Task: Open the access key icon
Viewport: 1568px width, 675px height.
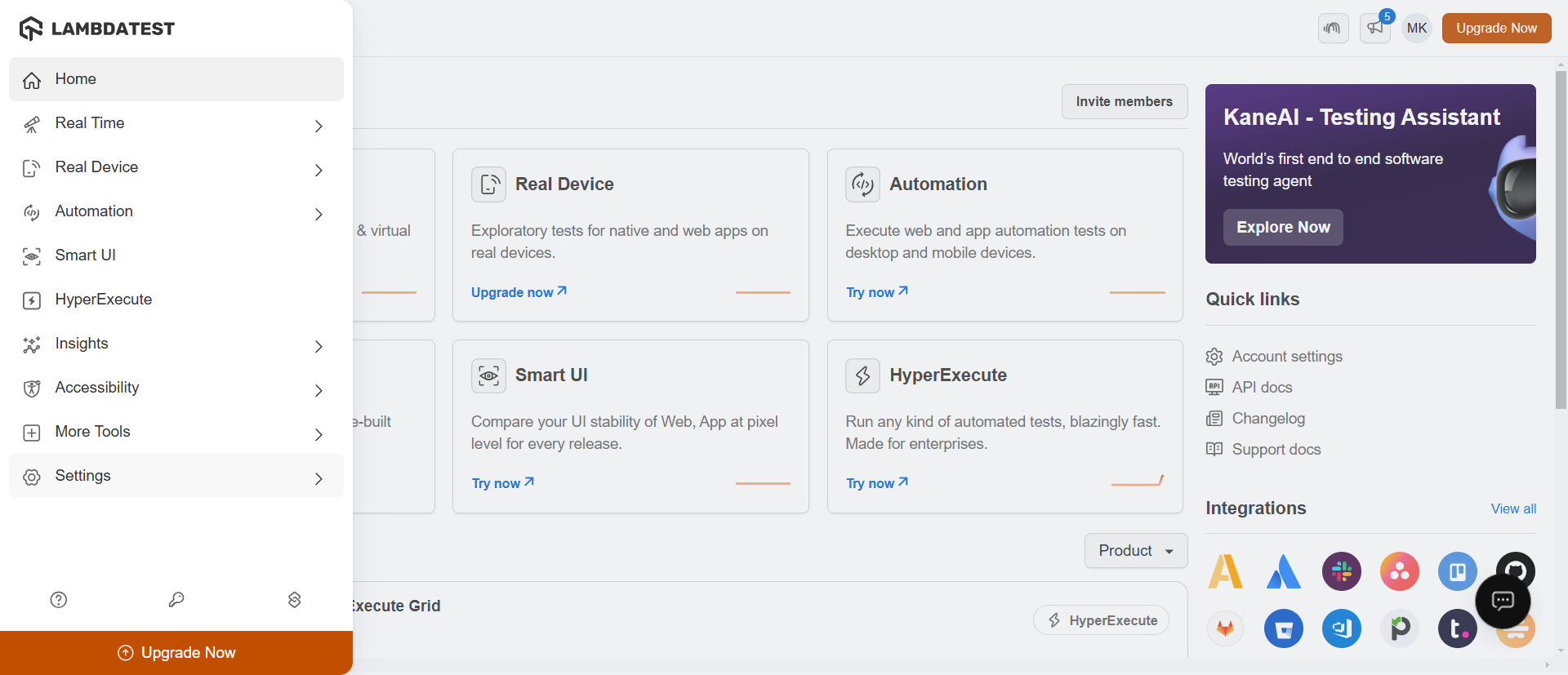Action: point(176,600)
